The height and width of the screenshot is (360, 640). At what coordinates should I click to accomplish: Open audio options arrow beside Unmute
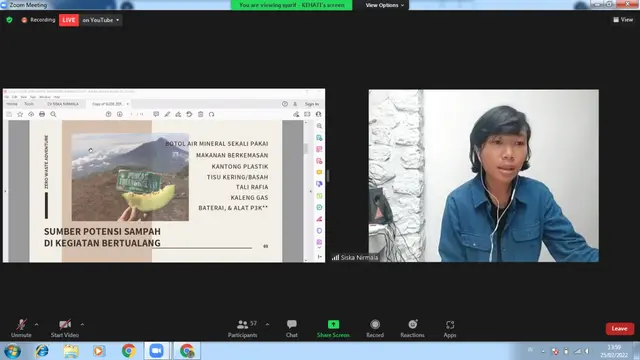37,324
